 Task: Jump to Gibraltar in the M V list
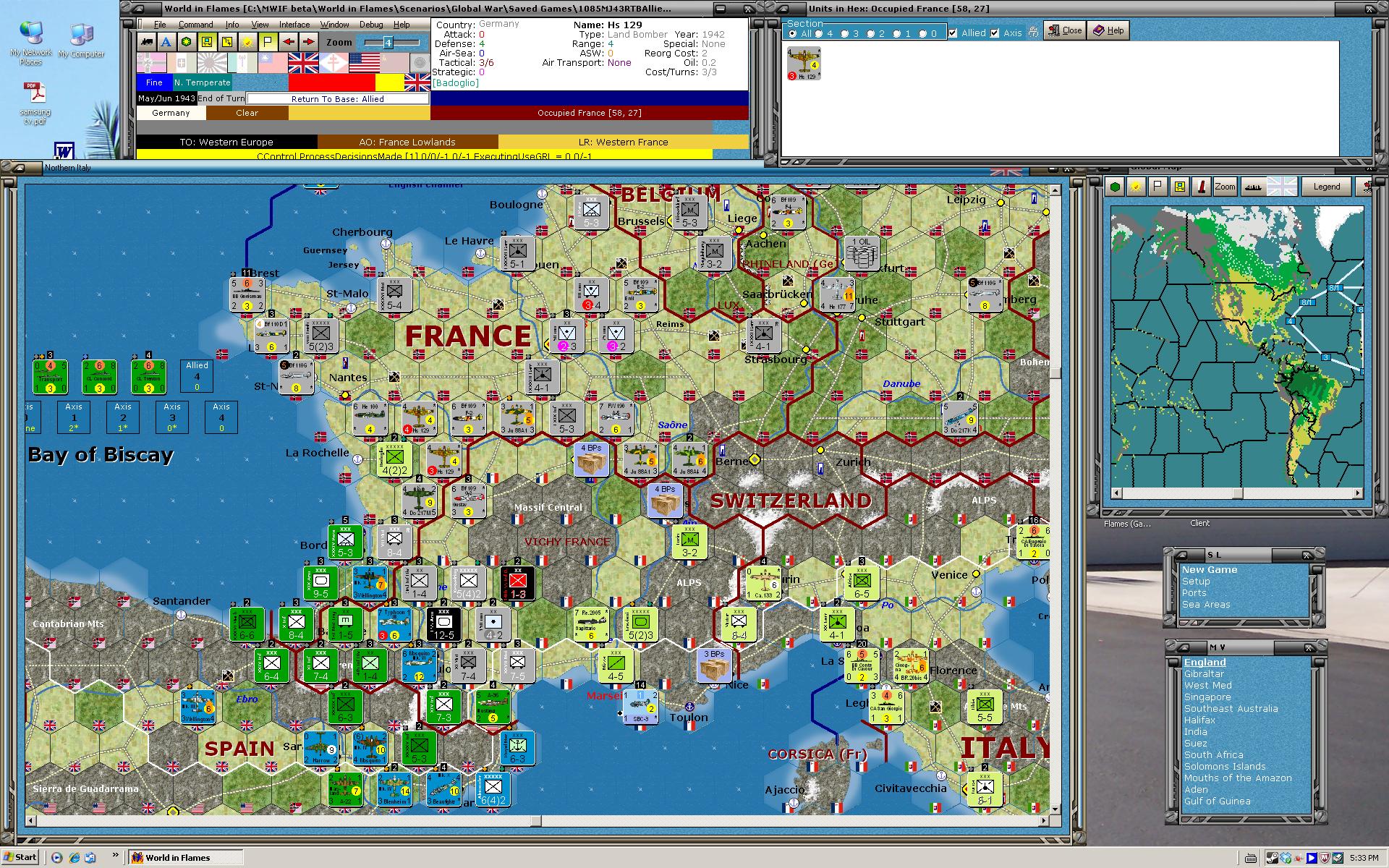(1204, 674)
